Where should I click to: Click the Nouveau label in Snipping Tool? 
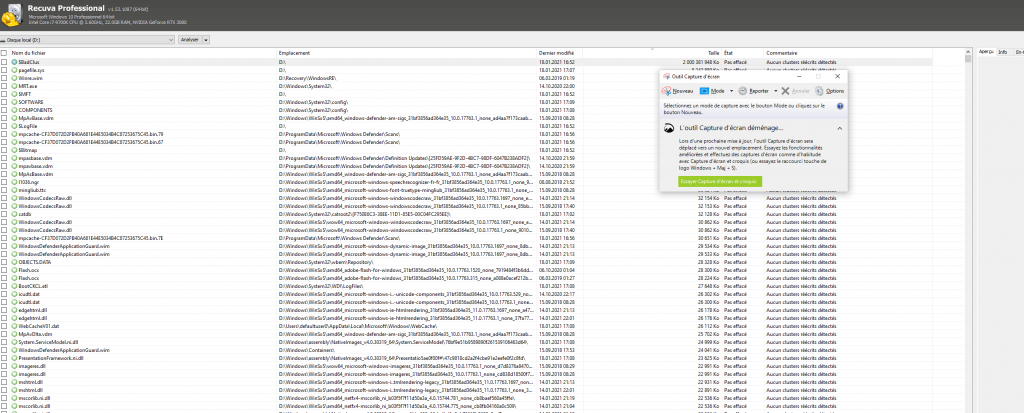tap(682, 91)
